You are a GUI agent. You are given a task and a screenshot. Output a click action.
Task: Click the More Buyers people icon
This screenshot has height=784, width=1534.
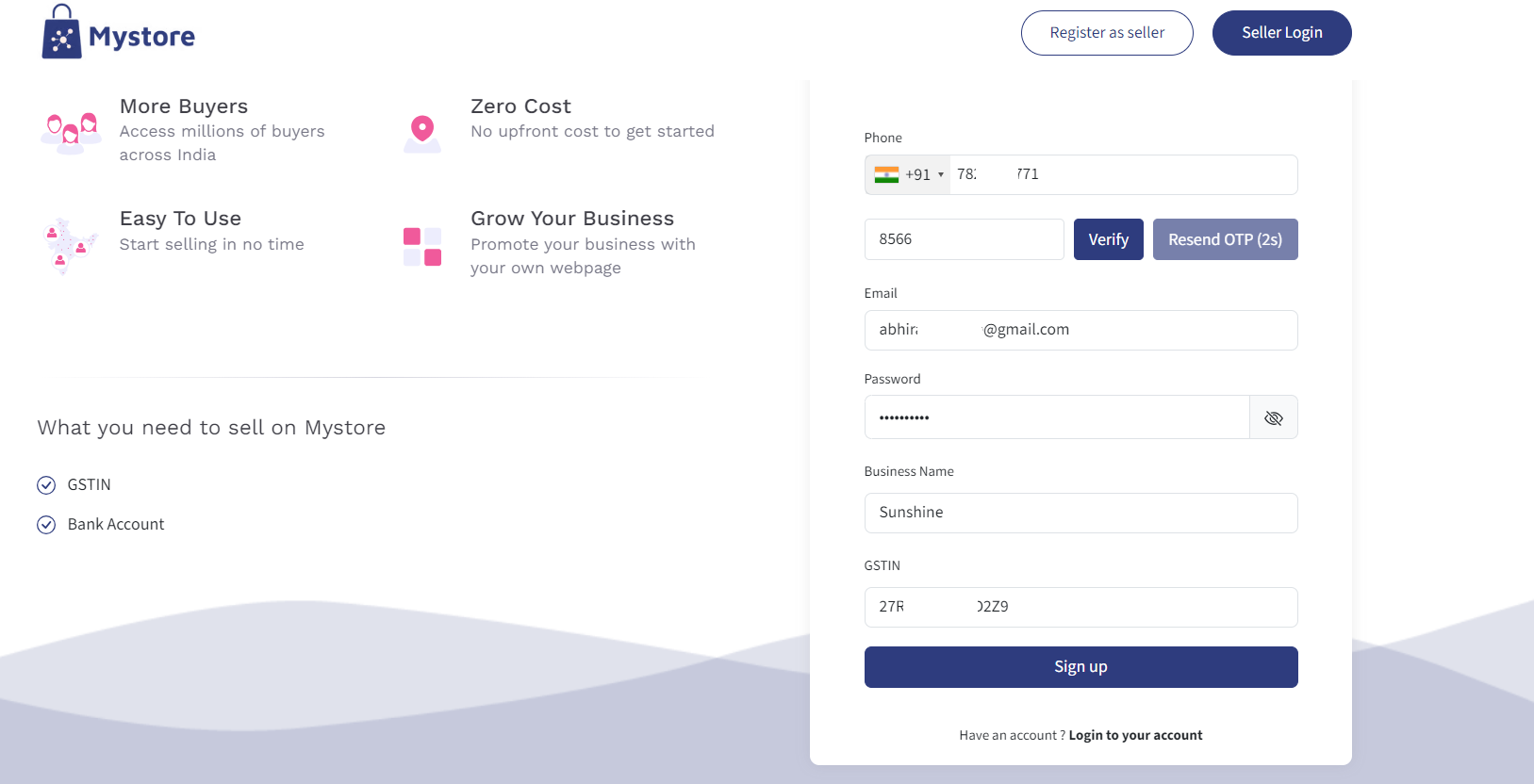[71, 132]
